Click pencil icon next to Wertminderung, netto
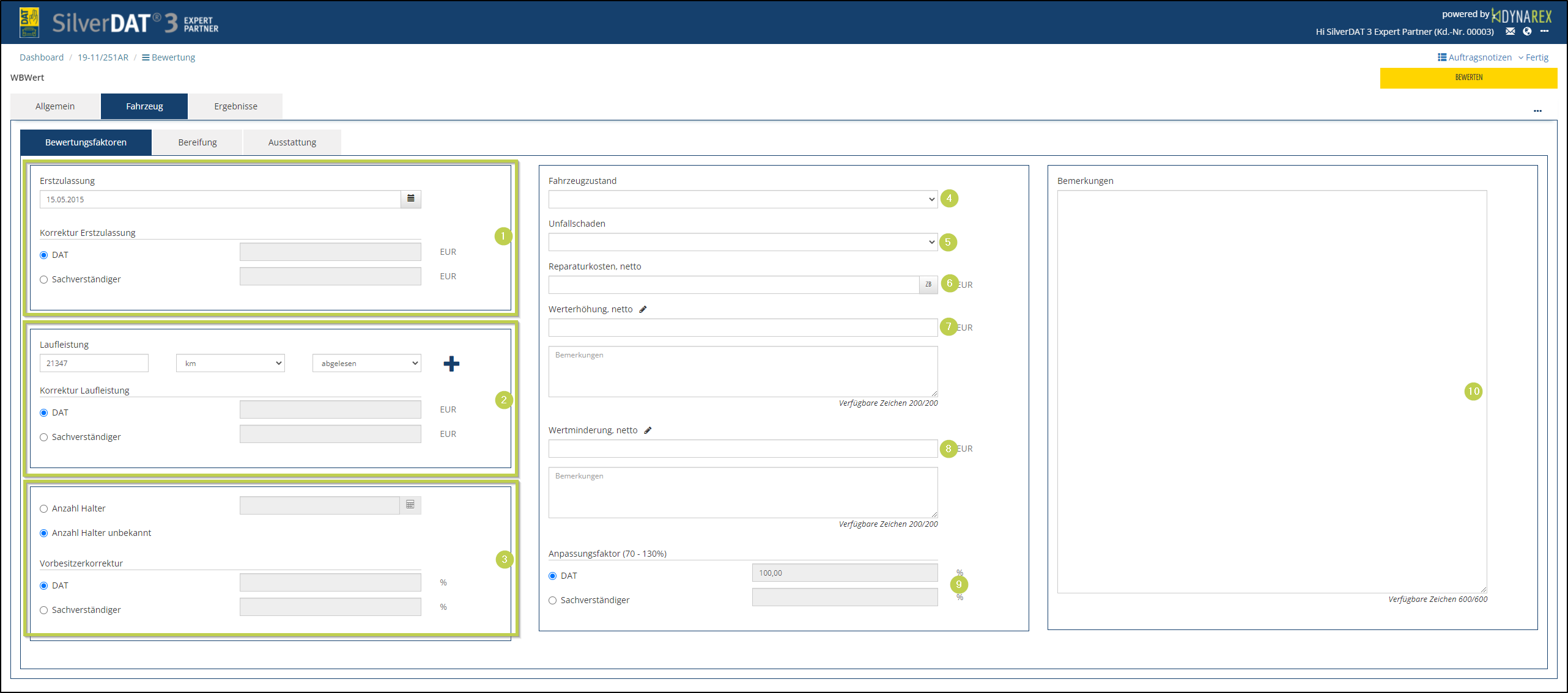Screen dimensions: 1568x693 pyautogui.click(x=648, y=430)
